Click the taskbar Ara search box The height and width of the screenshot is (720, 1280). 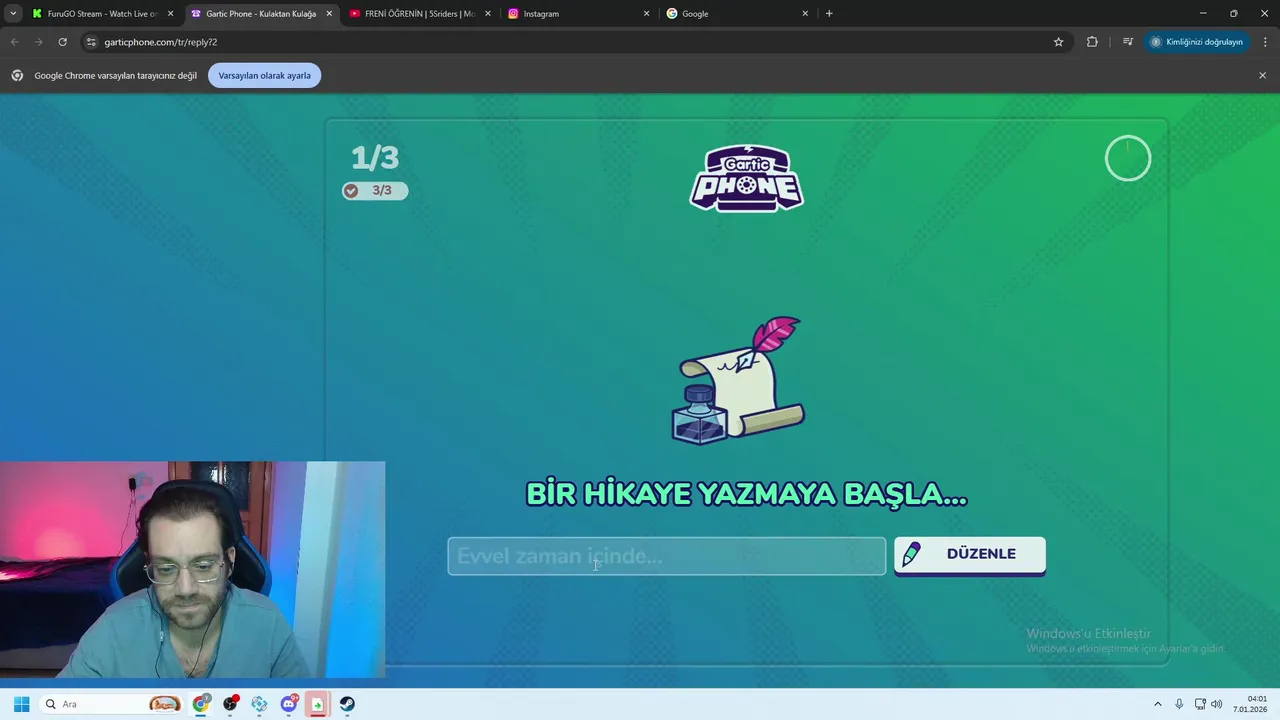[x=112, y=704]
